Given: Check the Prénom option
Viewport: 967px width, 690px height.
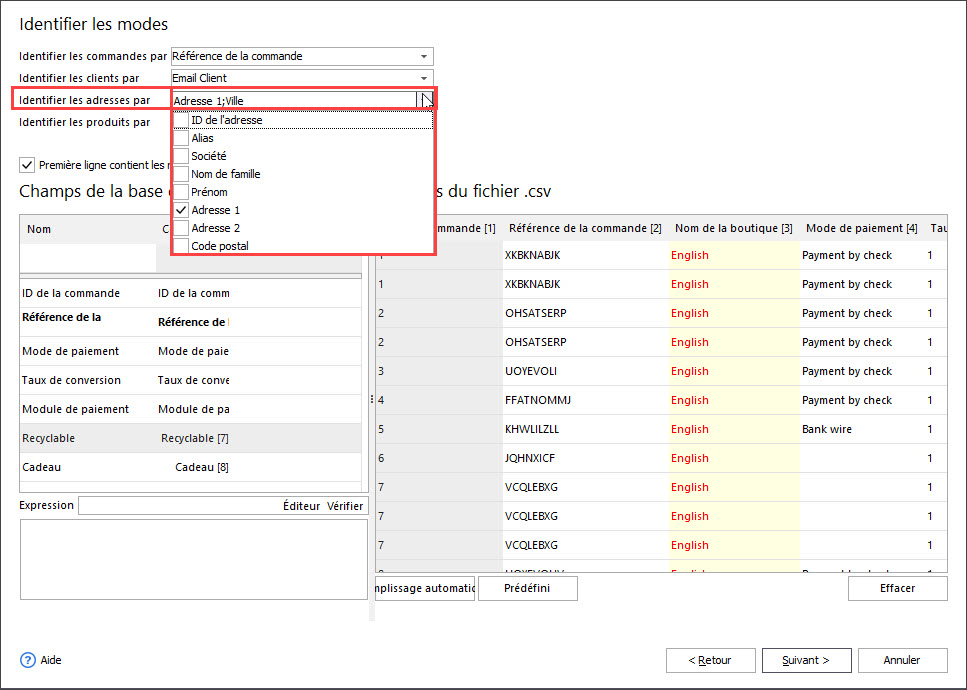Looking at the screenshot, I should point(181,192).
